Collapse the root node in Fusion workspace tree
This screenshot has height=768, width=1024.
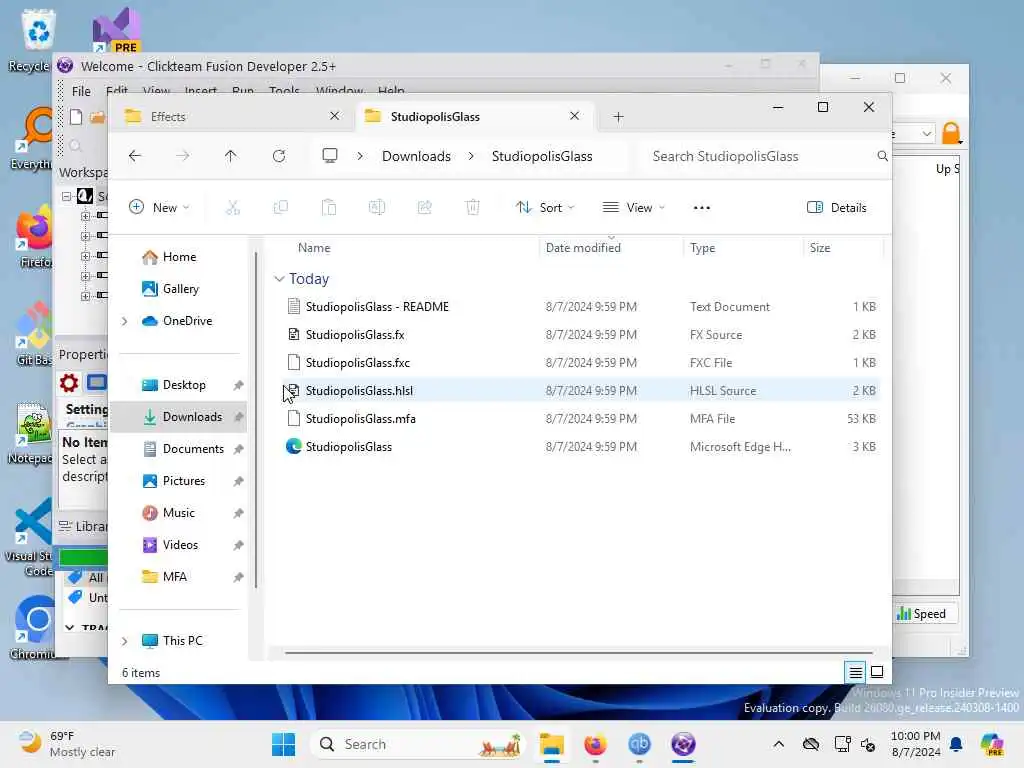click(66, 196)
